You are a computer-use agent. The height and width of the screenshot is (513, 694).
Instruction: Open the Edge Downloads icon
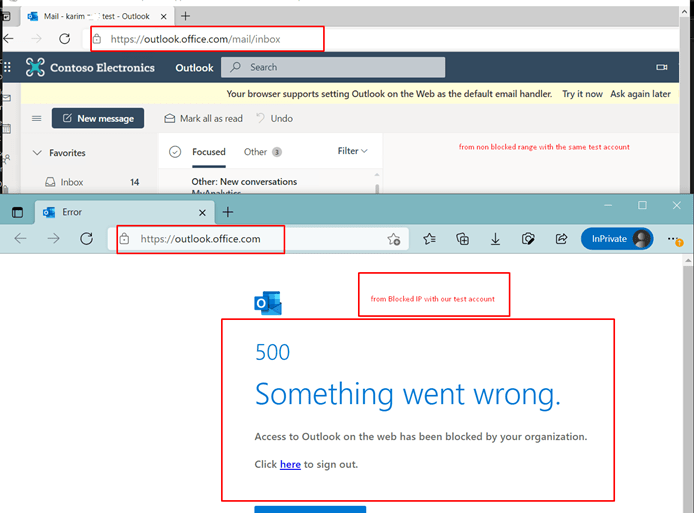coord(495,239)
